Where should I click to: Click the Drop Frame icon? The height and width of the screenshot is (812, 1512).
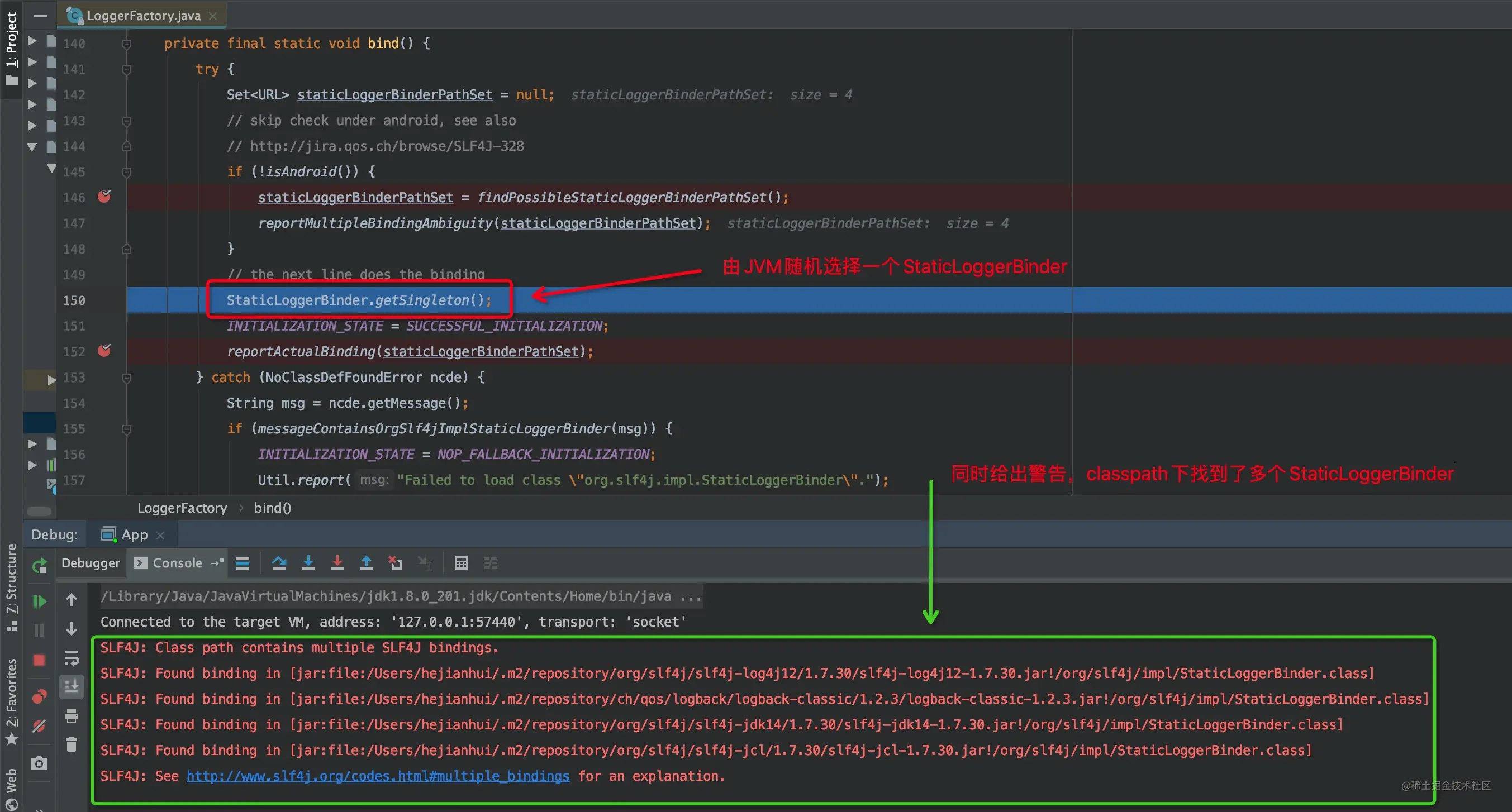click(396, 563)
